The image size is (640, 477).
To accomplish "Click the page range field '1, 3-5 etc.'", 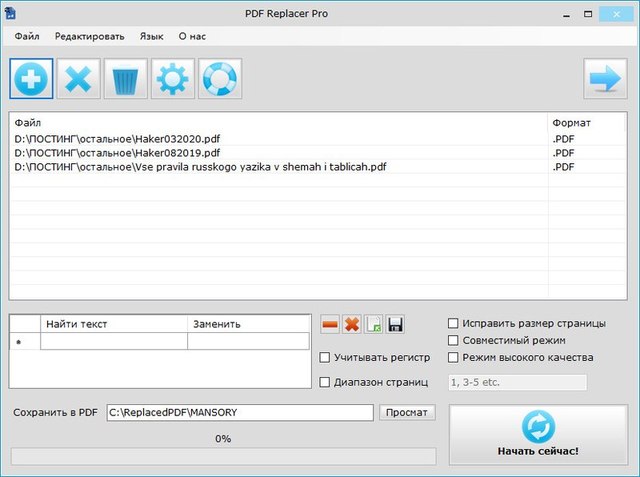I will pos(518,382).
